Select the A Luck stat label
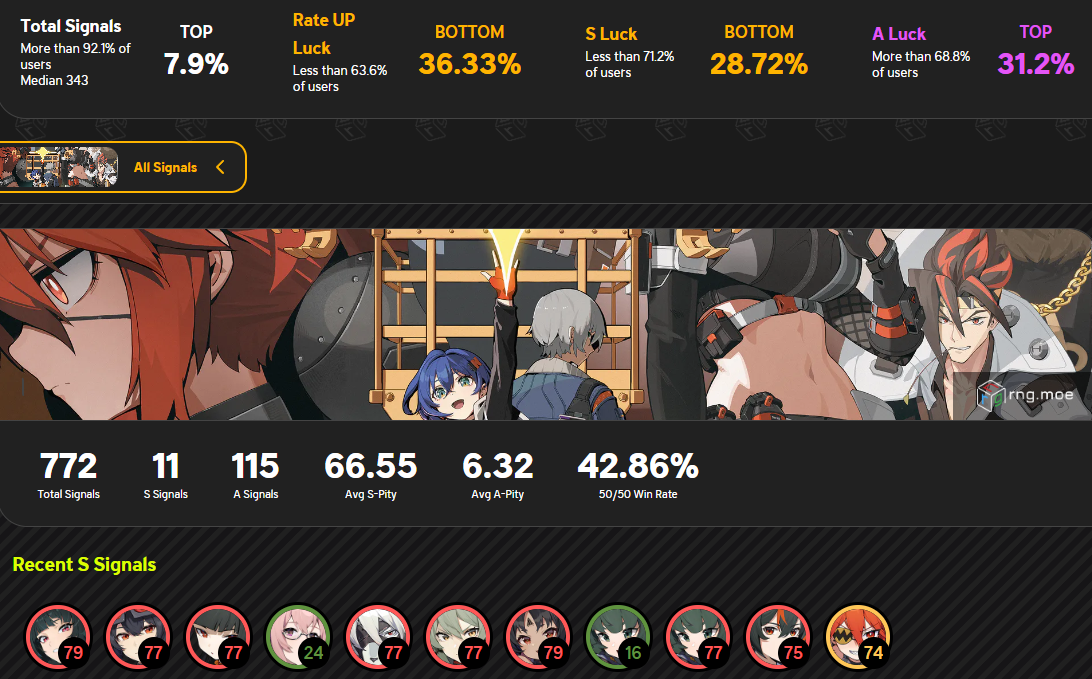 point(898,33)
